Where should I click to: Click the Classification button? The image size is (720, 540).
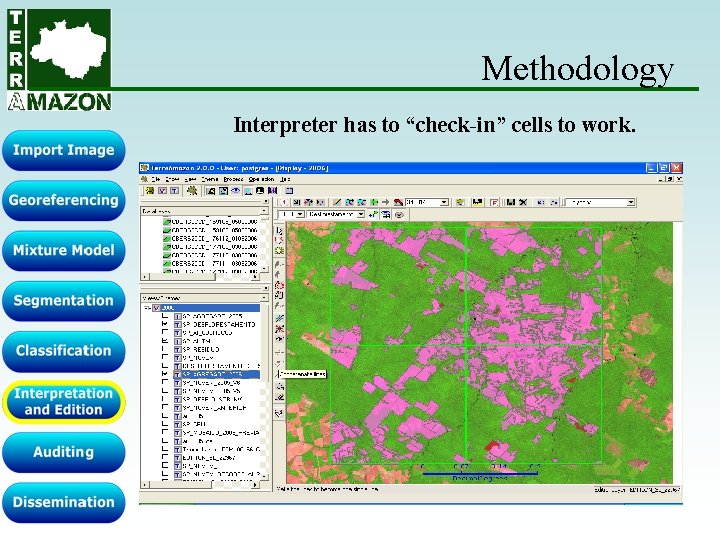tap(63, 351)
